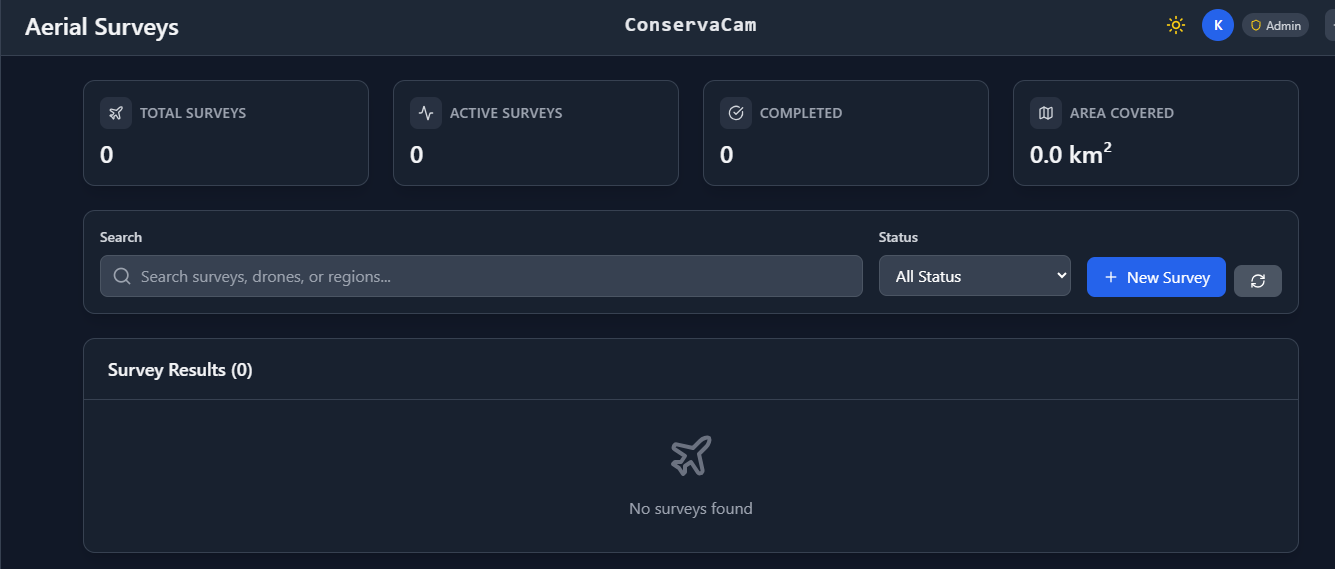Click the blue K user avatar

pos(1217,25)
